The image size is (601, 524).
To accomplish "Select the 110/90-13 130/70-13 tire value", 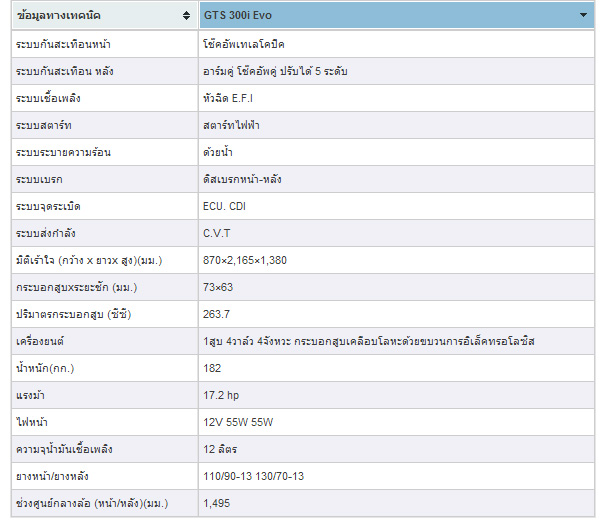I will [253, 476].
